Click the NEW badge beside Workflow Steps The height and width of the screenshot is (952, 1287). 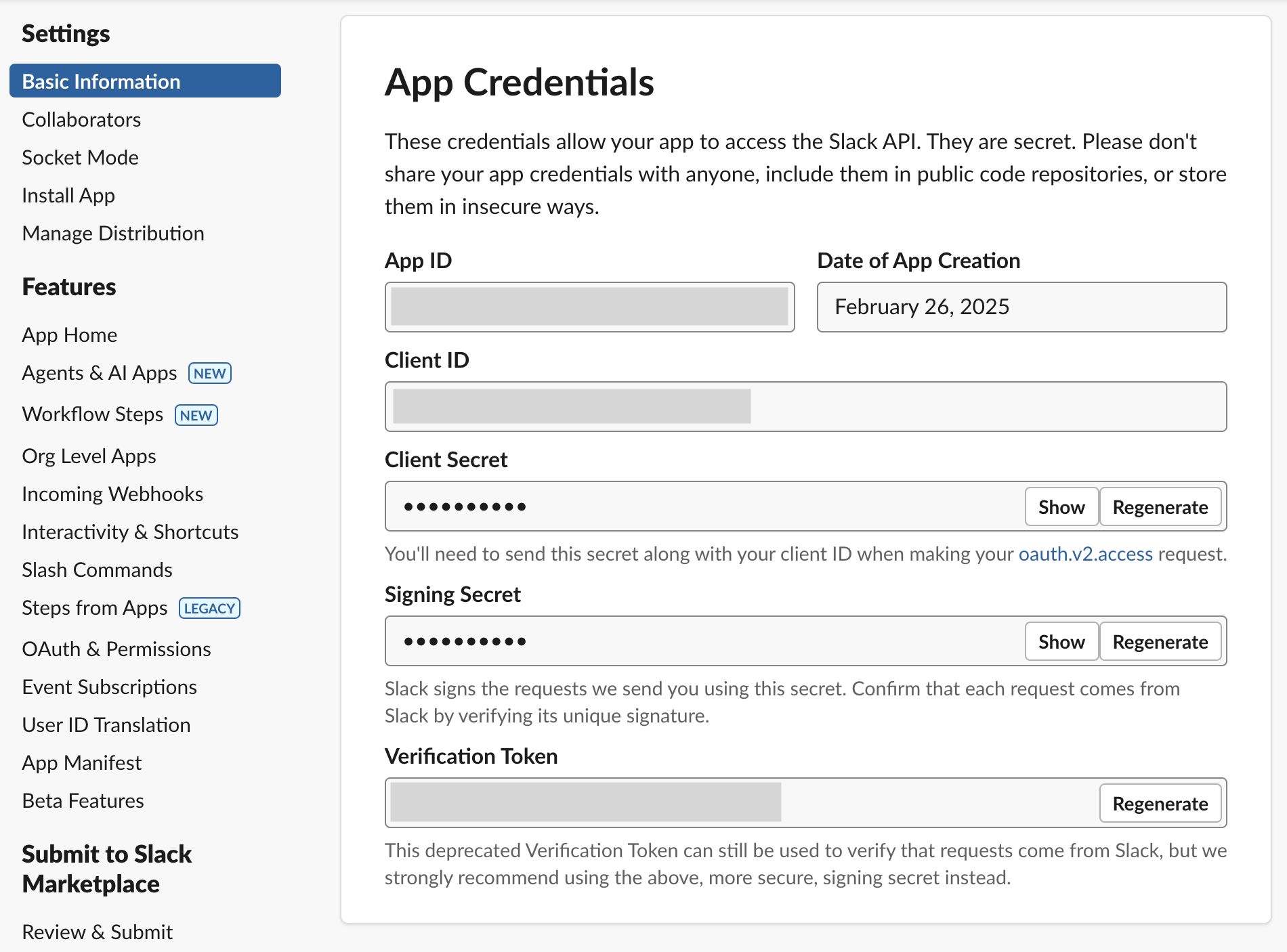tap(196, 415)
